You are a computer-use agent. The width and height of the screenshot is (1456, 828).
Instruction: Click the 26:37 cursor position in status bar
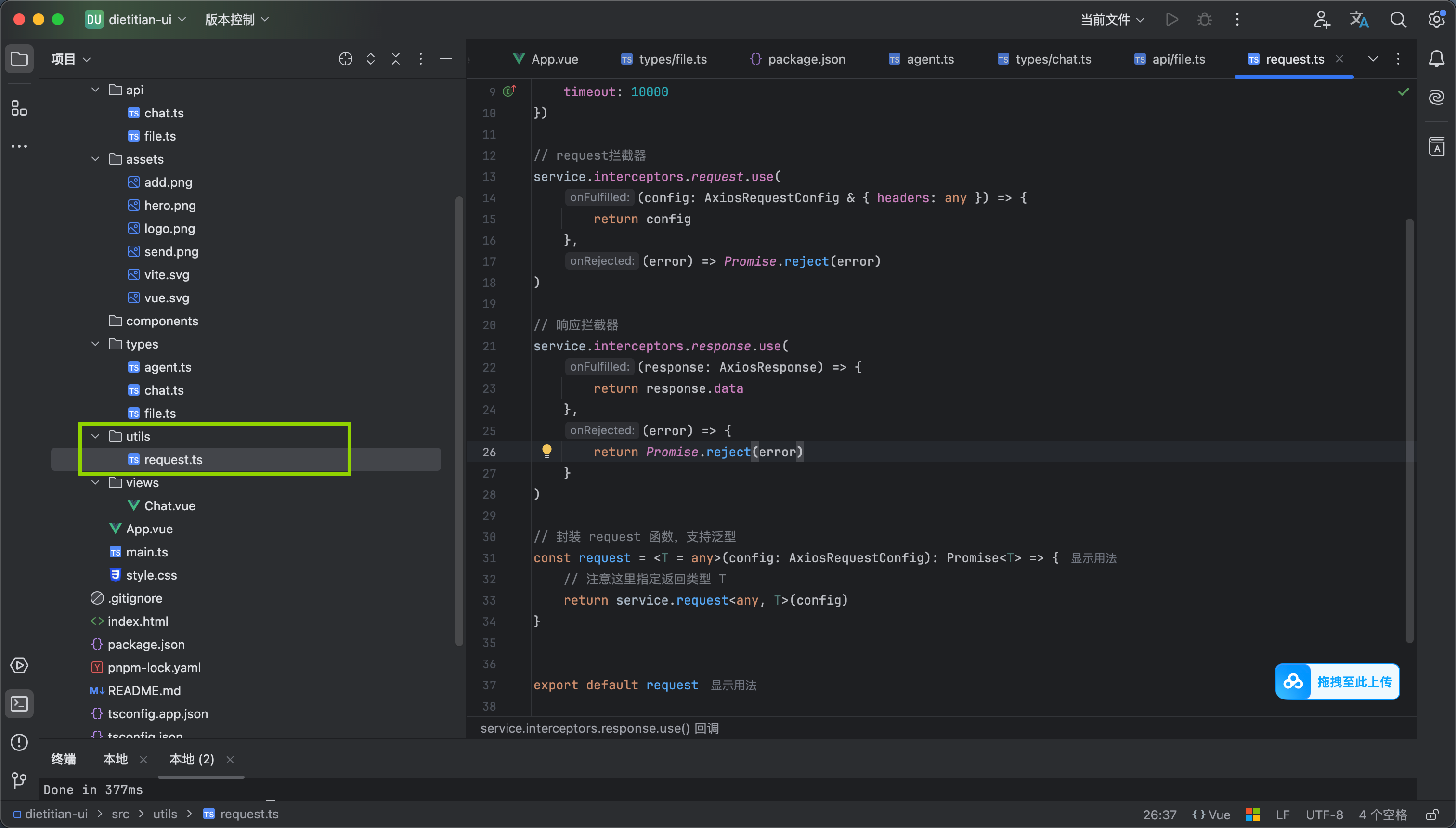[1160, 815]
